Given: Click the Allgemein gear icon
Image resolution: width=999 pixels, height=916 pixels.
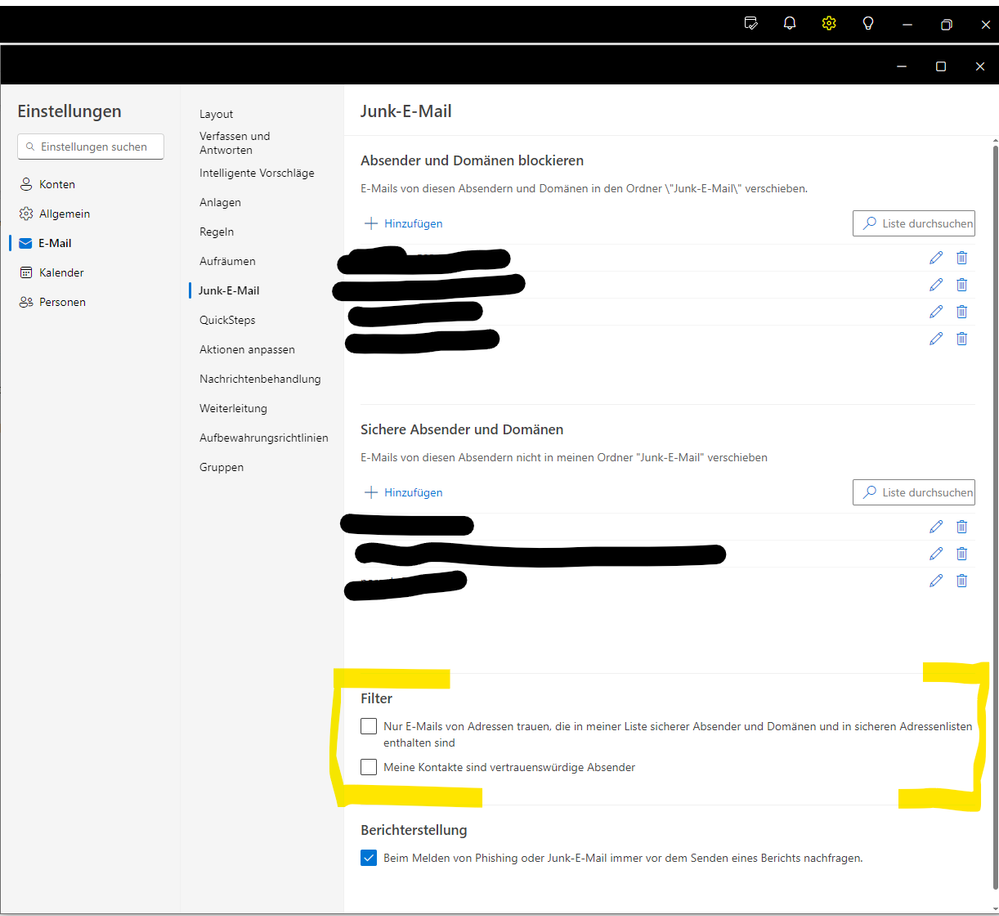Looking at the screenshot, I should pyautogui.click(x=26, y=213).
